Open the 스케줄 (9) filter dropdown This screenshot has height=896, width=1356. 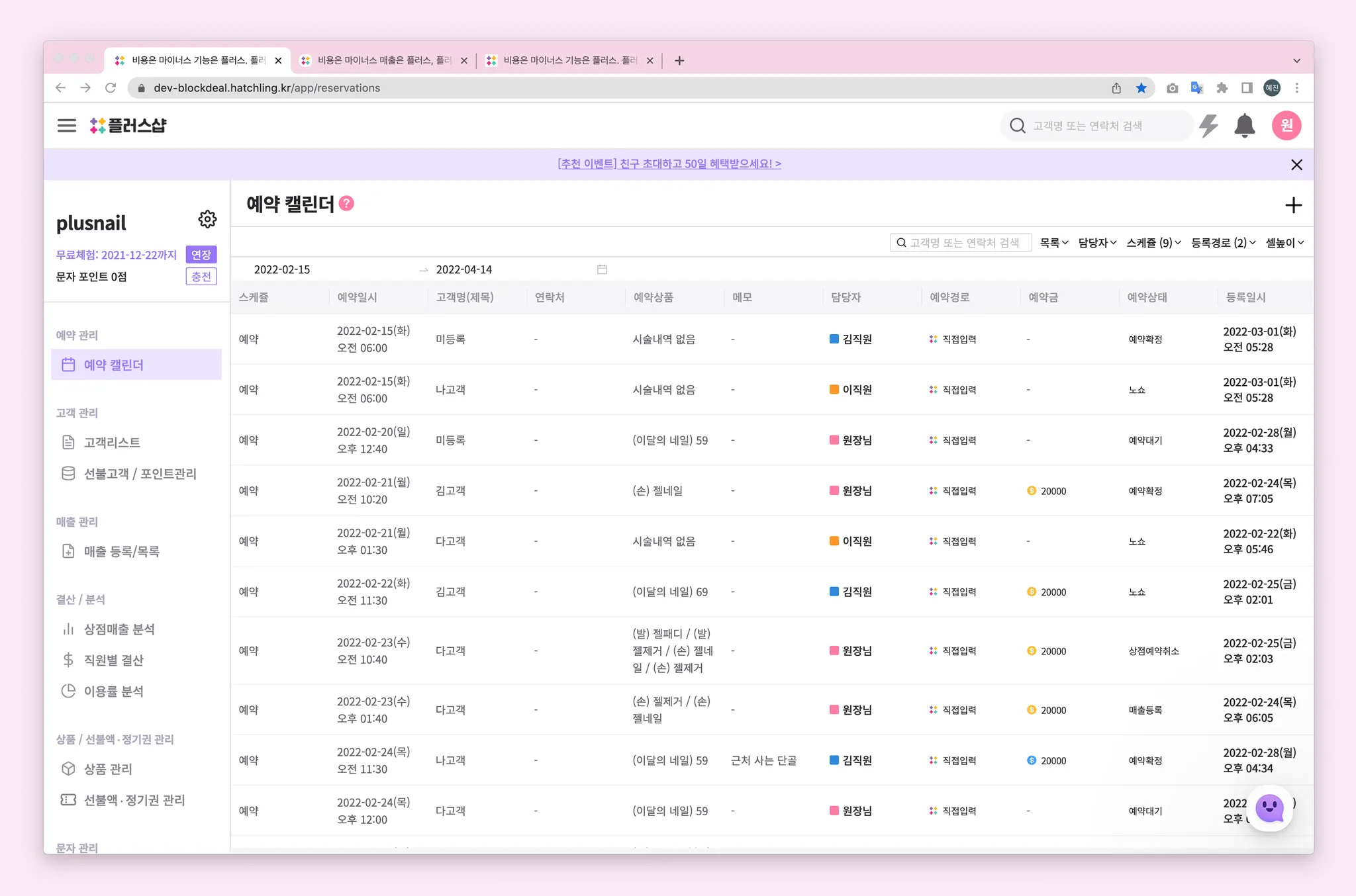pos(1153,243)
